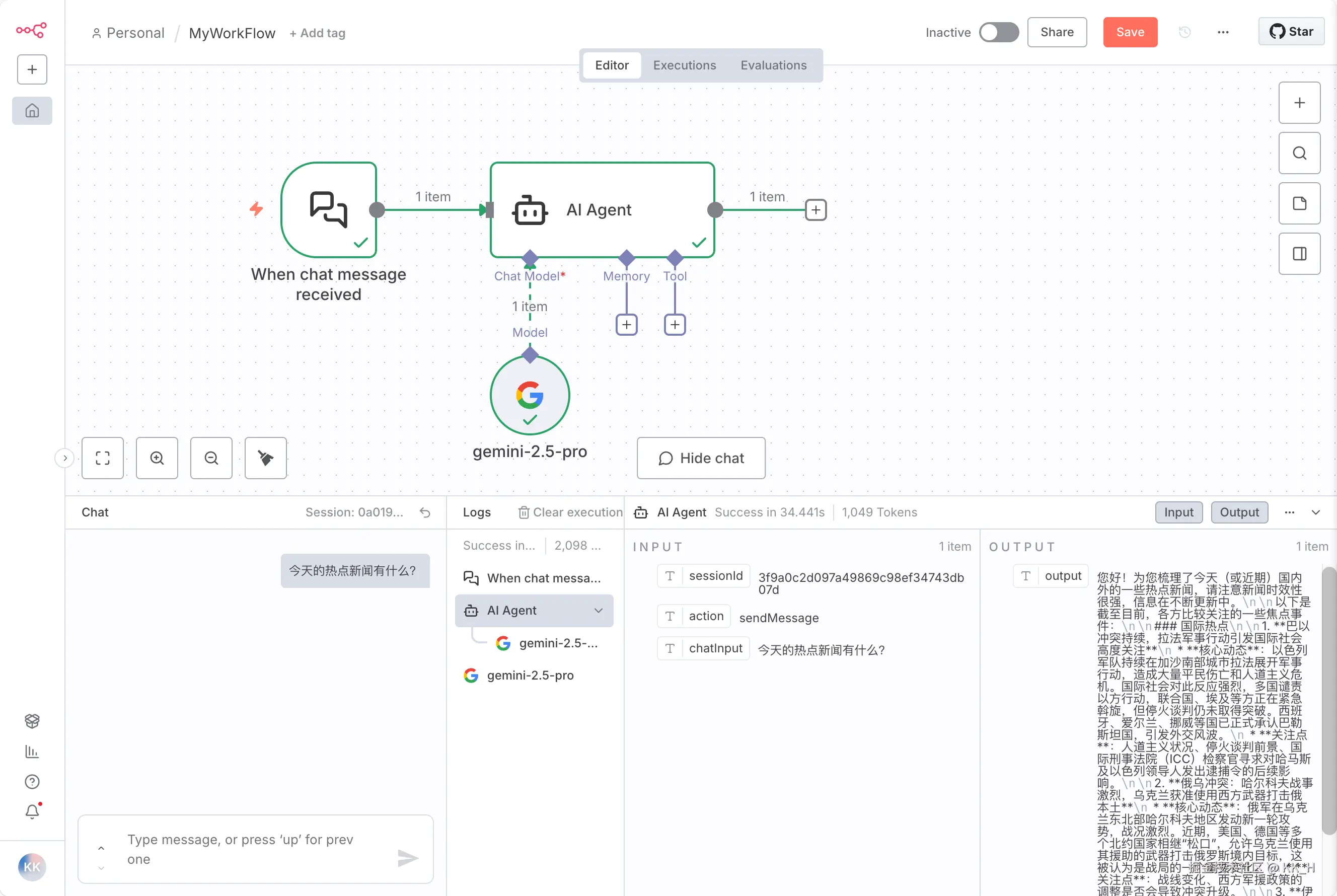The height and width of the screenshot is (896, 1337).
Task: Open workflow history clock icon
Action: click(1184, 33)
